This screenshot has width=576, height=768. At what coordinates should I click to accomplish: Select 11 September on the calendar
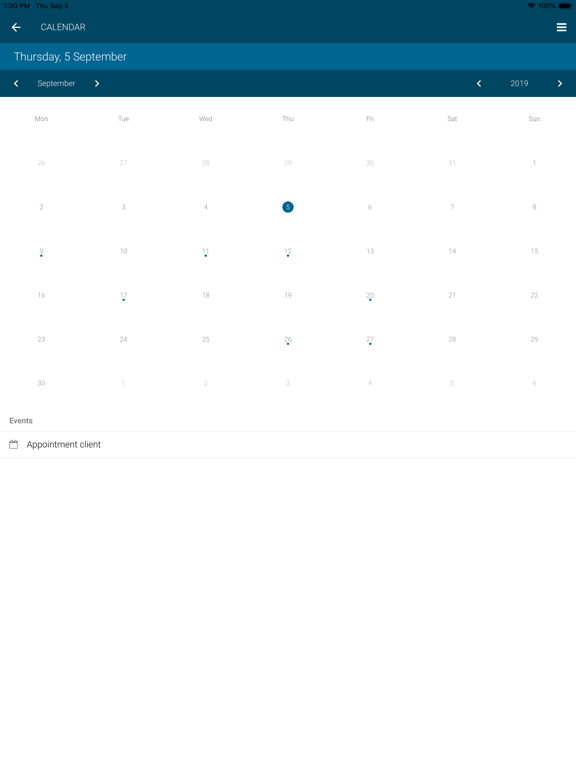coord(206,252)
